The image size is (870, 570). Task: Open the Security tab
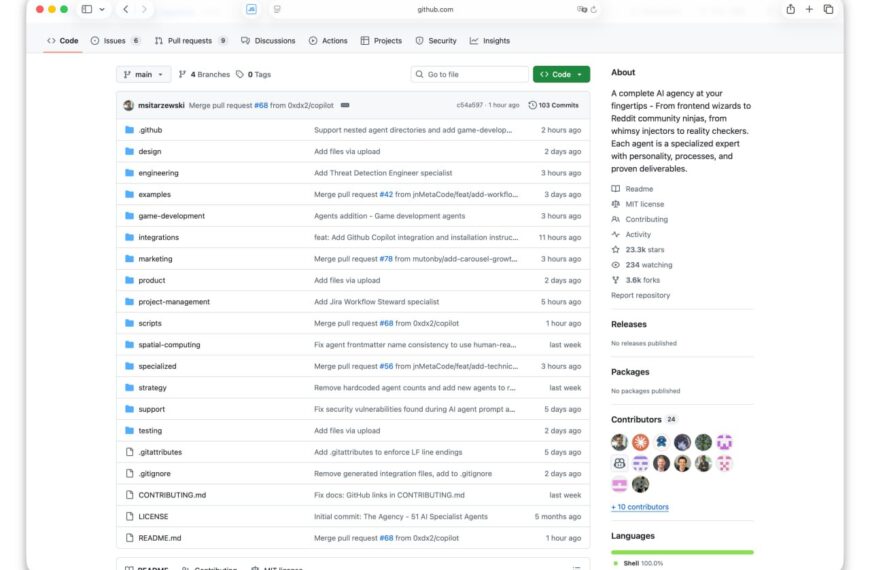[x=436, y=41]
